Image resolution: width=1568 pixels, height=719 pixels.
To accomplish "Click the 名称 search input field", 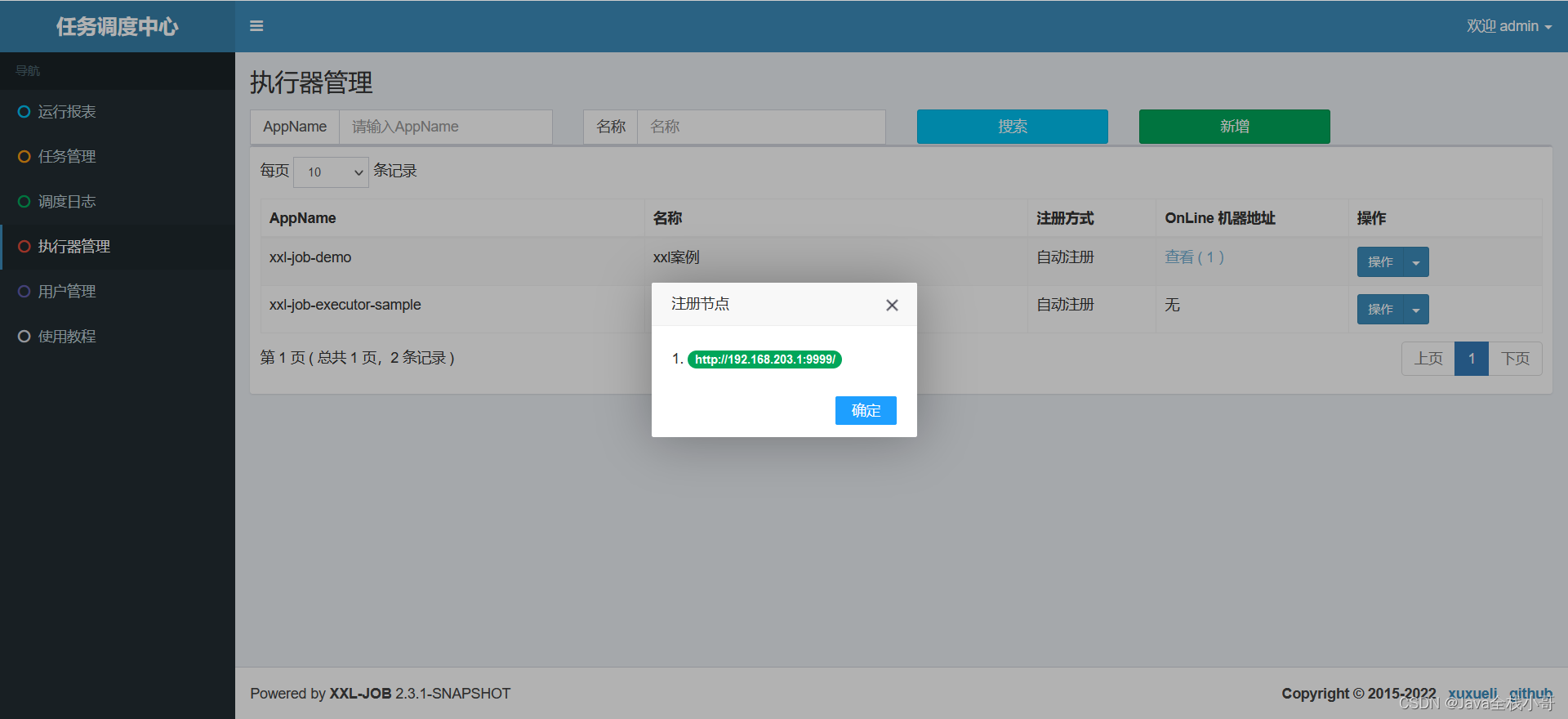I will [761, 127].
